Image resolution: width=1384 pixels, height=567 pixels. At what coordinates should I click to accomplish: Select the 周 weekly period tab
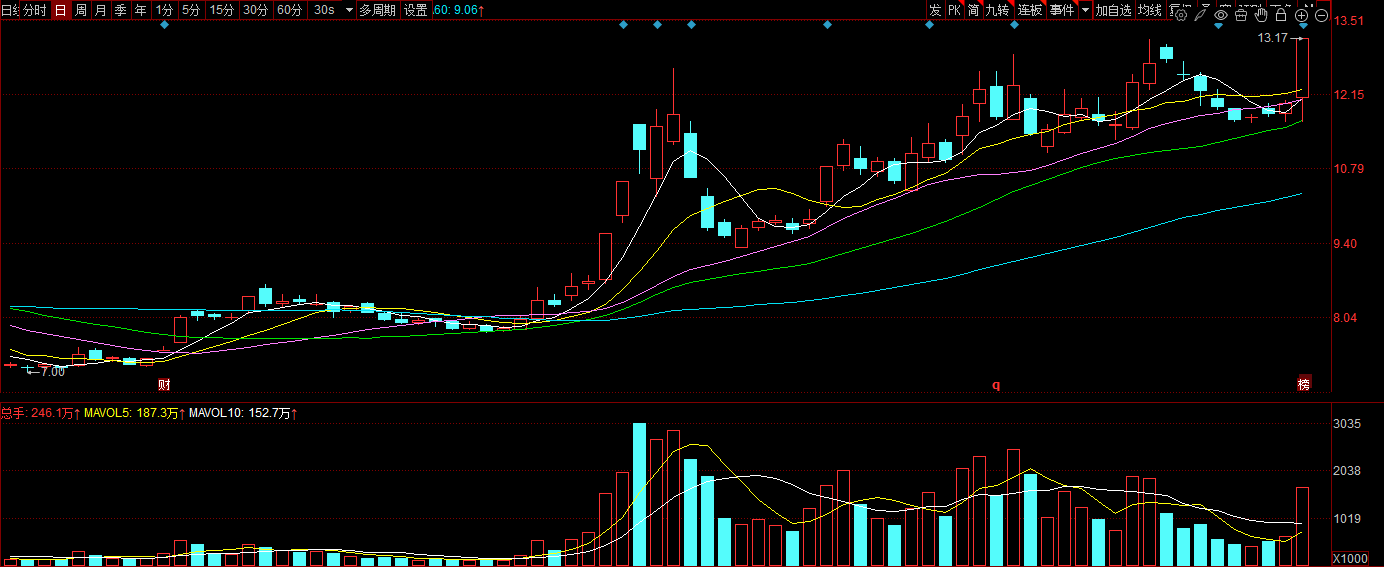(81, 10)
